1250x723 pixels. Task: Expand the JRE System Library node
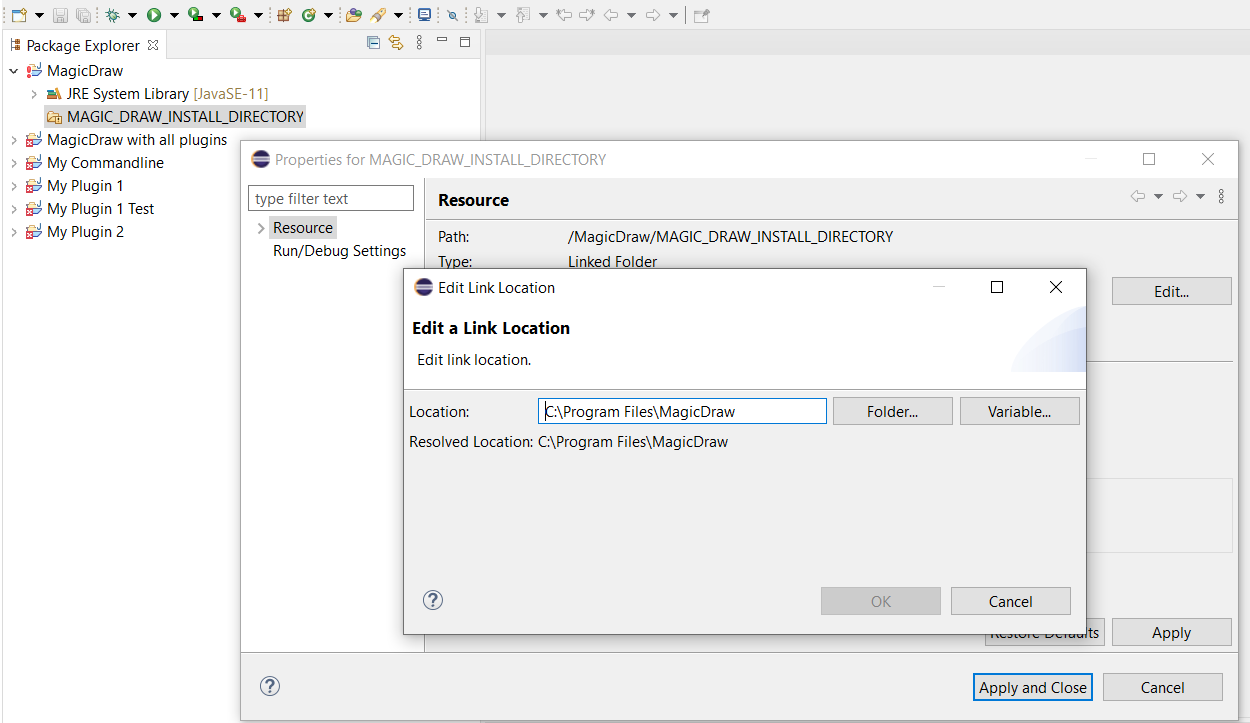click(34, 94)
